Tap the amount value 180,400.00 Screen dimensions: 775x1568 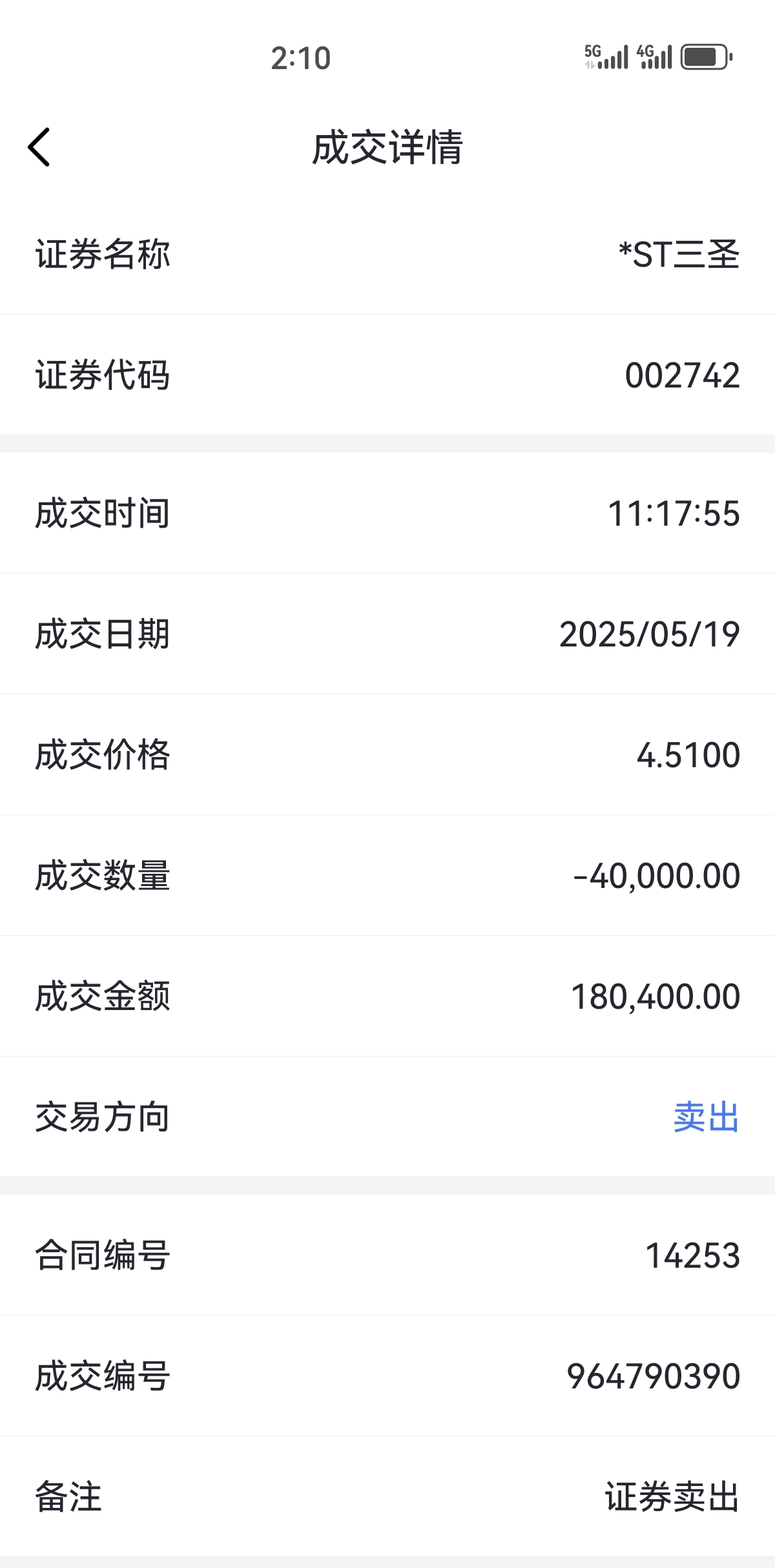click(x=656, y=996)
